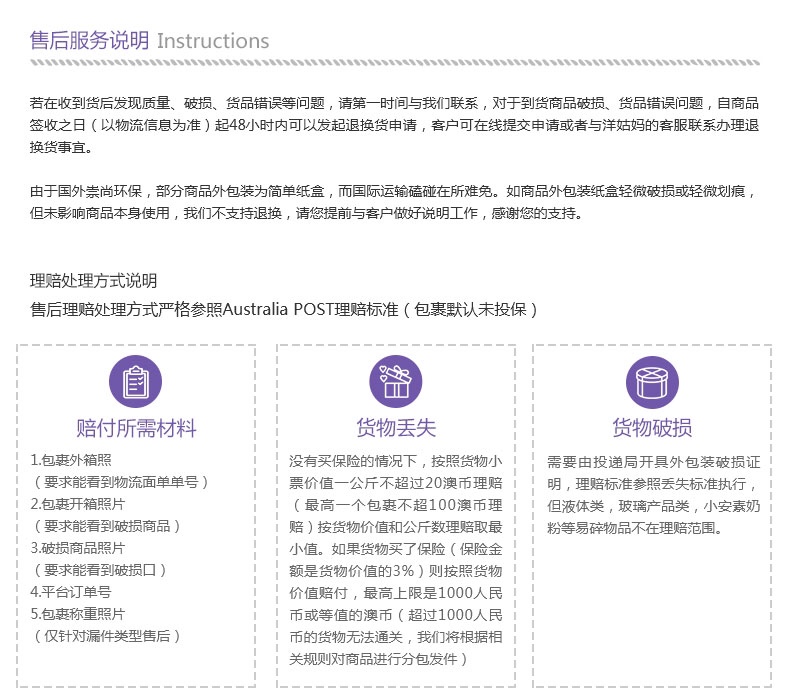Click the paragraph starting 由于国外崇尚环保
Screen dimensions: 790x688
[393, 202]
